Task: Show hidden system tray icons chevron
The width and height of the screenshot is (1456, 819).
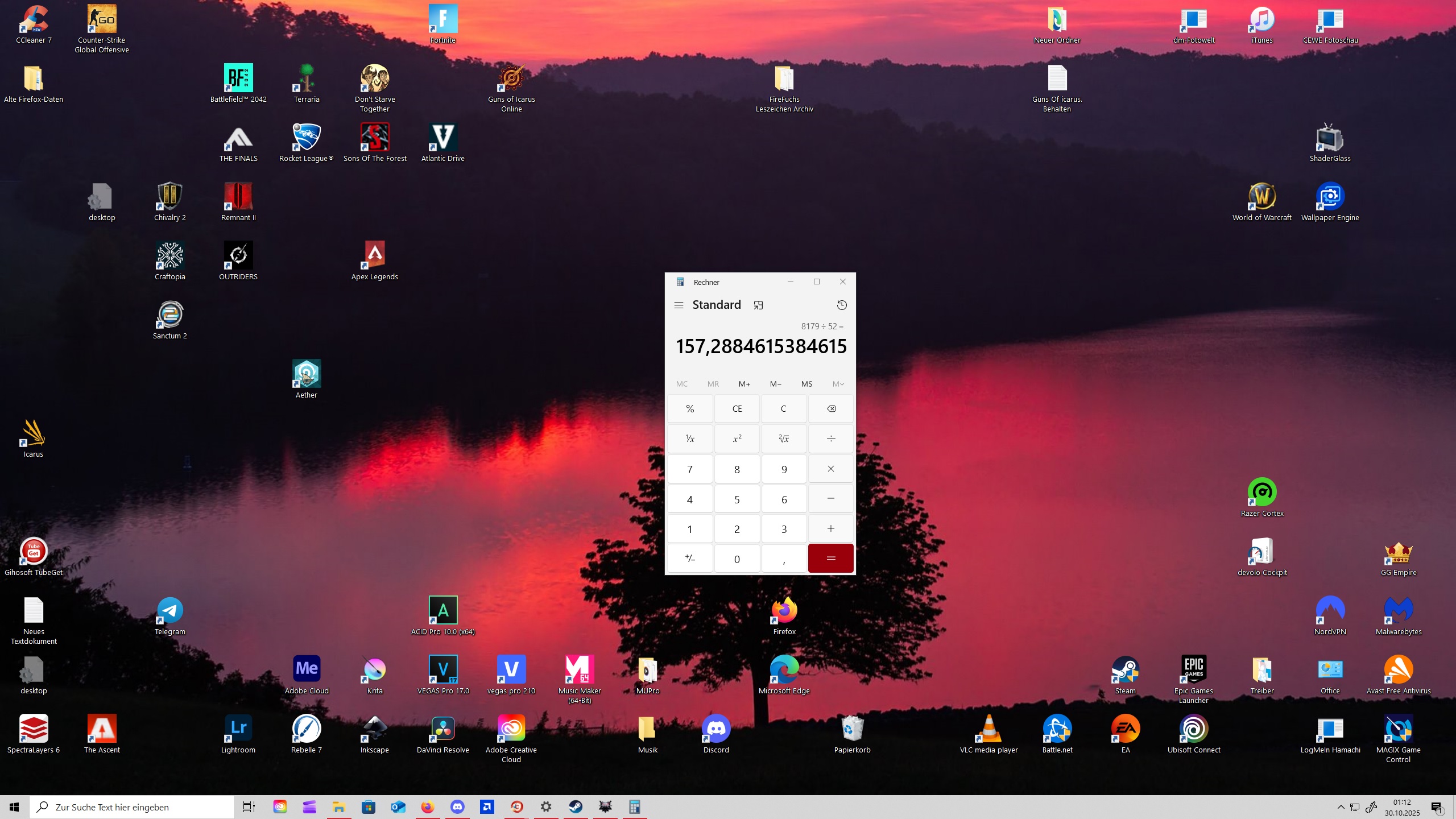Action: [1341, 807]
